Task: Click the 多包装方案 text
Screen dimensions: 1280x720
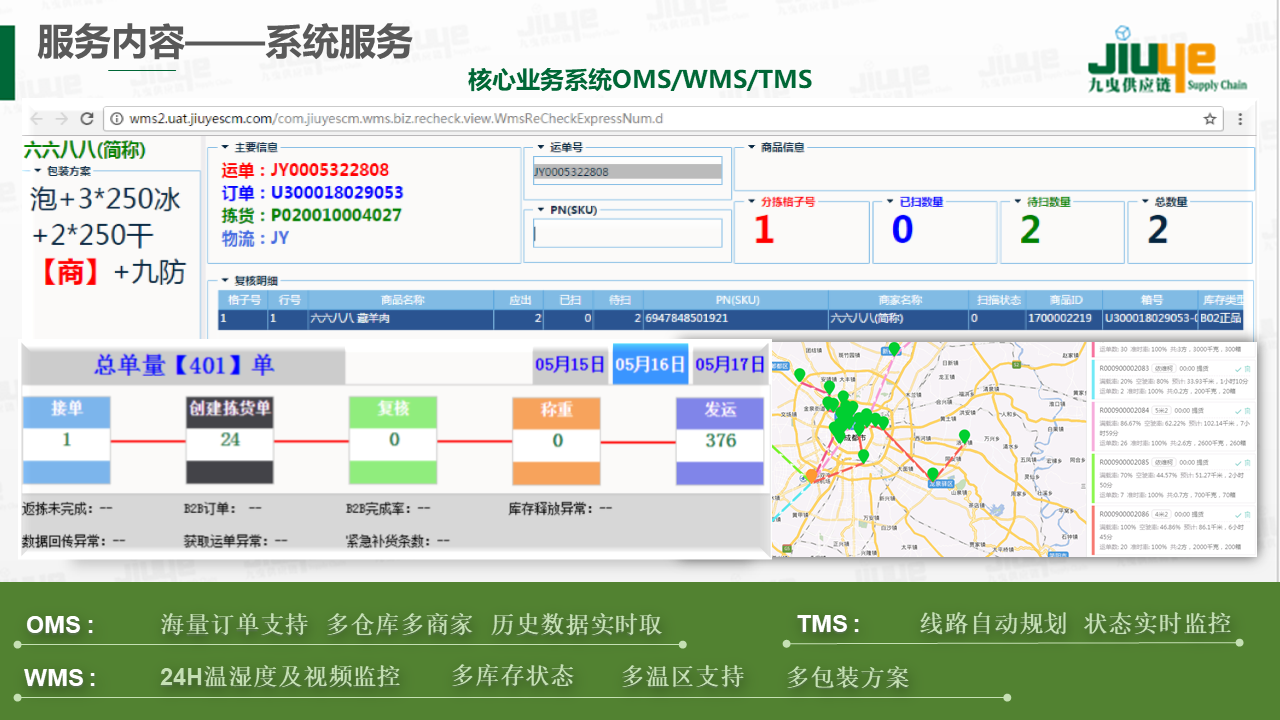Action: pos(848,677)
